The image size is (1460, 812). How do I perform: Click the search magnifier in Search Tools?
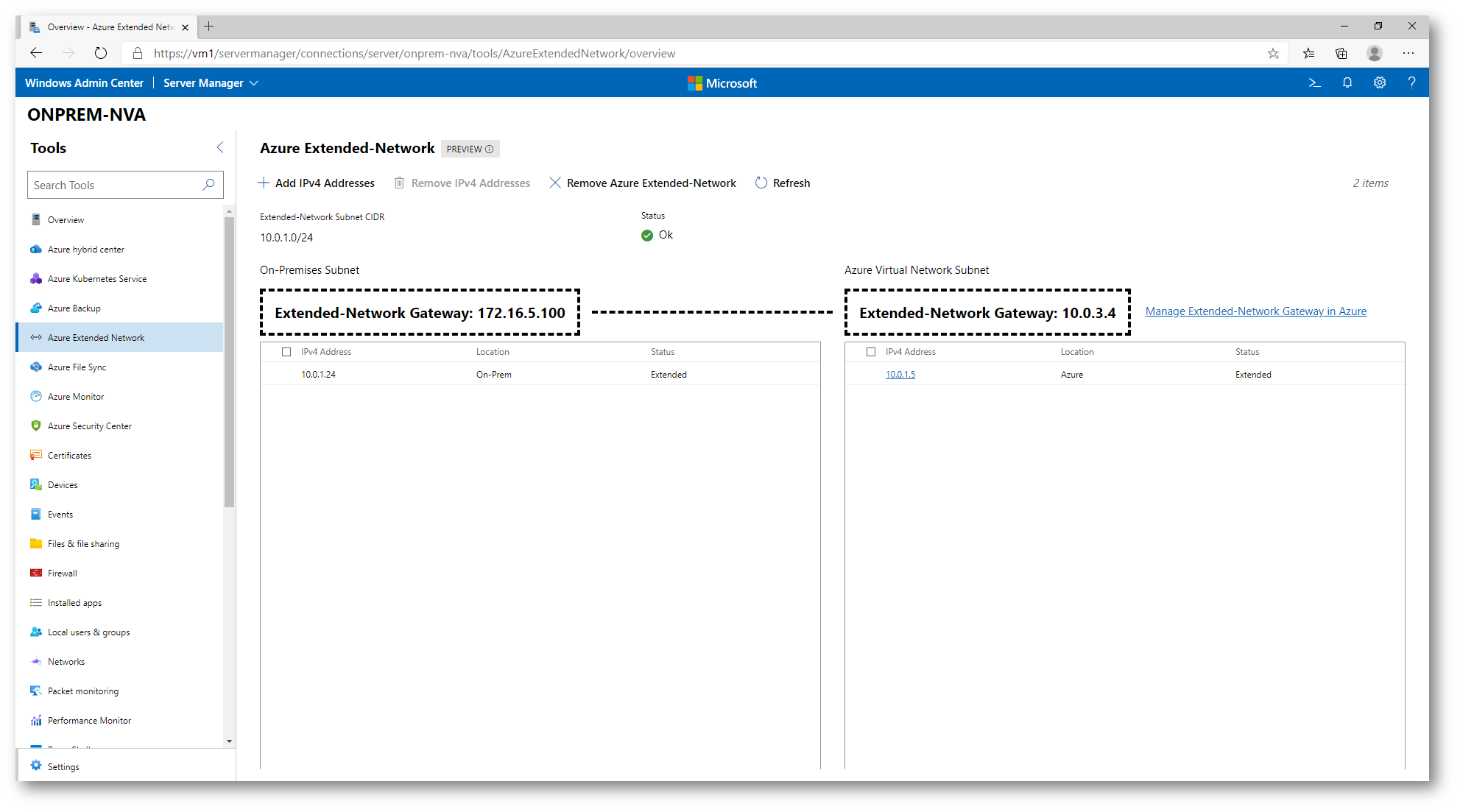tap(209, 185)
